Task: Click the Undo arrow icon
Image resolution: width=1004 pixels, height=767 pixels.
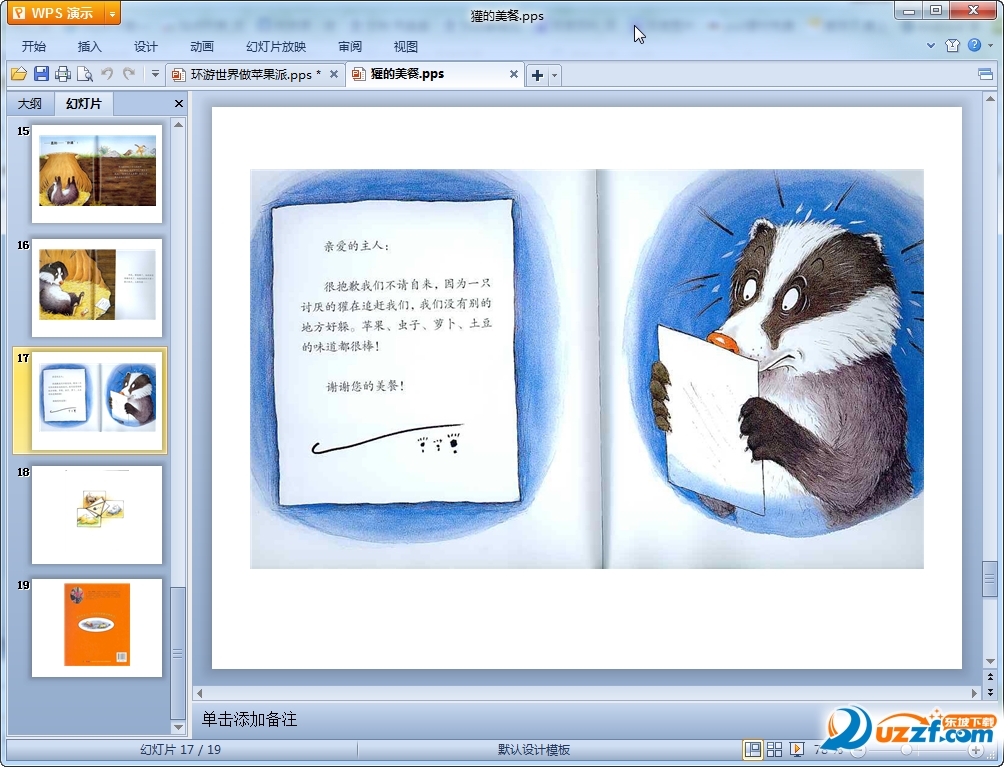Action: click(x=107, y=74)
